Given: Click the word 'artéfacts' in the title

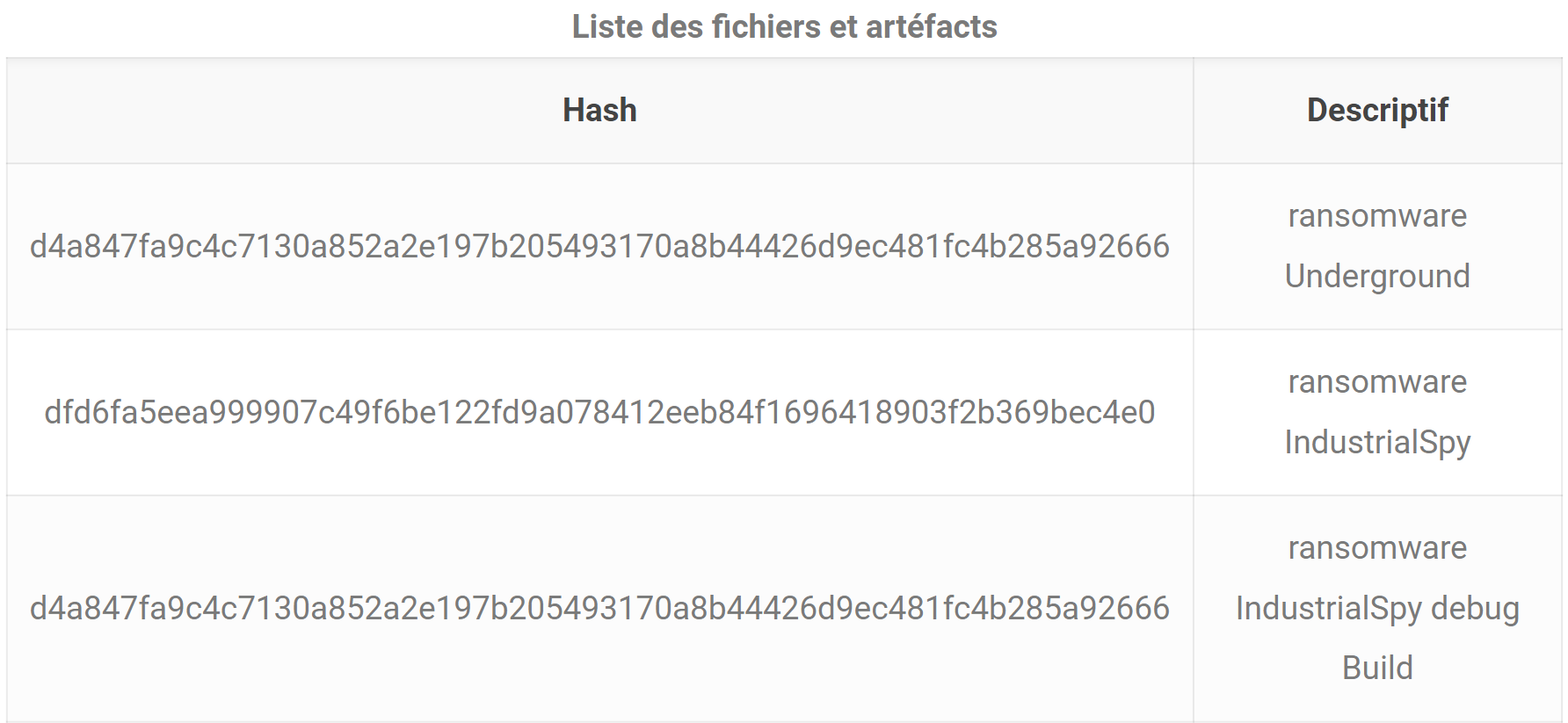Looking at the screenshot, I should coord(932,27).
